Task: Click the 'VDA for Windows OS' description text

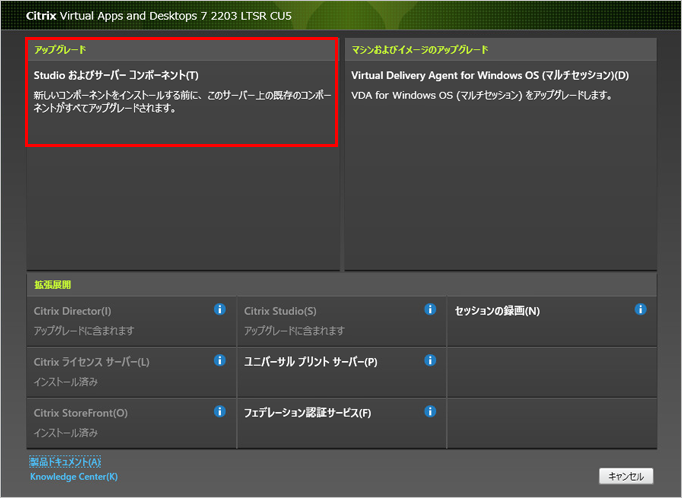Action: pyautogui.click(x=481, y=95)
